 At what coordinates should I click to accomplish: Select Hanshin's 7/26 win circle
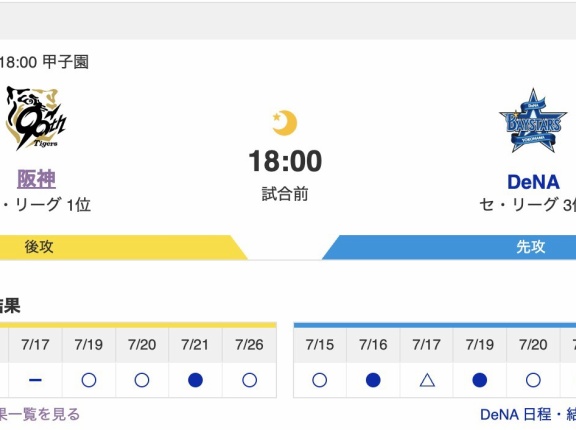coord(249,380)
